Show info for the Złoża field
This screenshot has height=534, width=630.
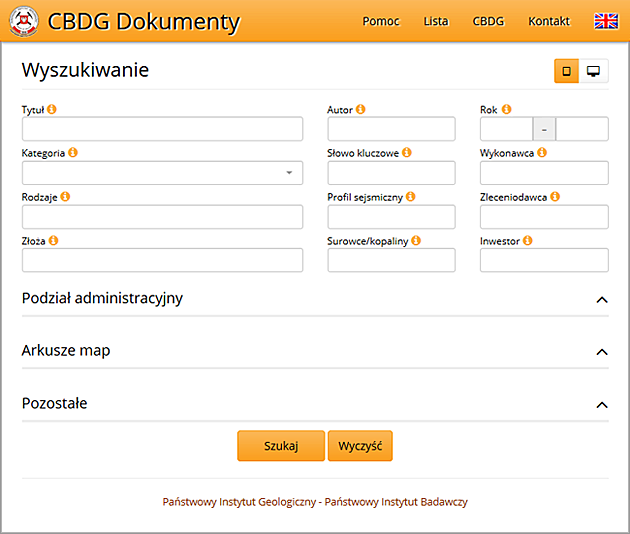point(53,240)
